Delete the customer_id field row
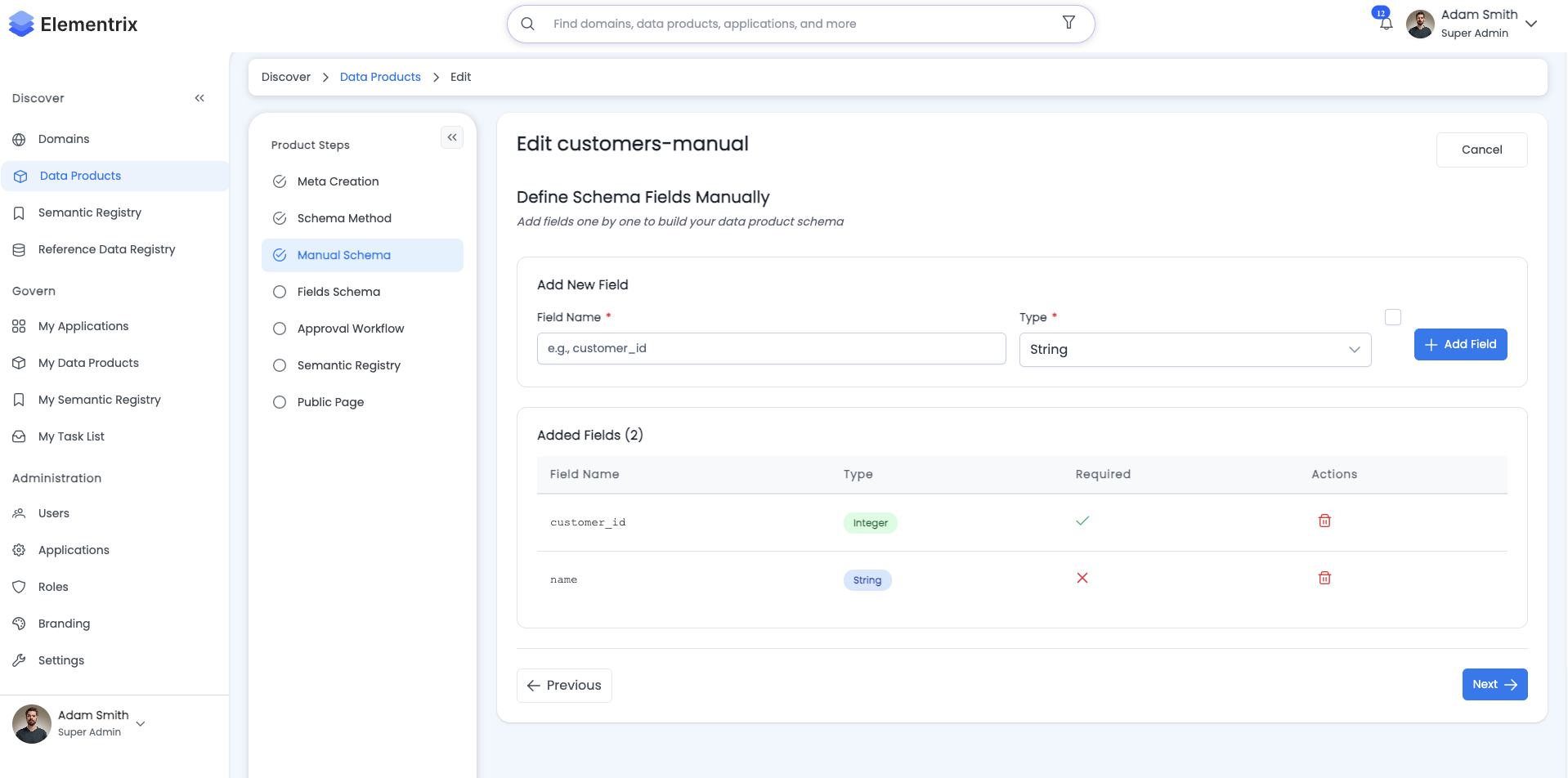 tap(1324, 521)
